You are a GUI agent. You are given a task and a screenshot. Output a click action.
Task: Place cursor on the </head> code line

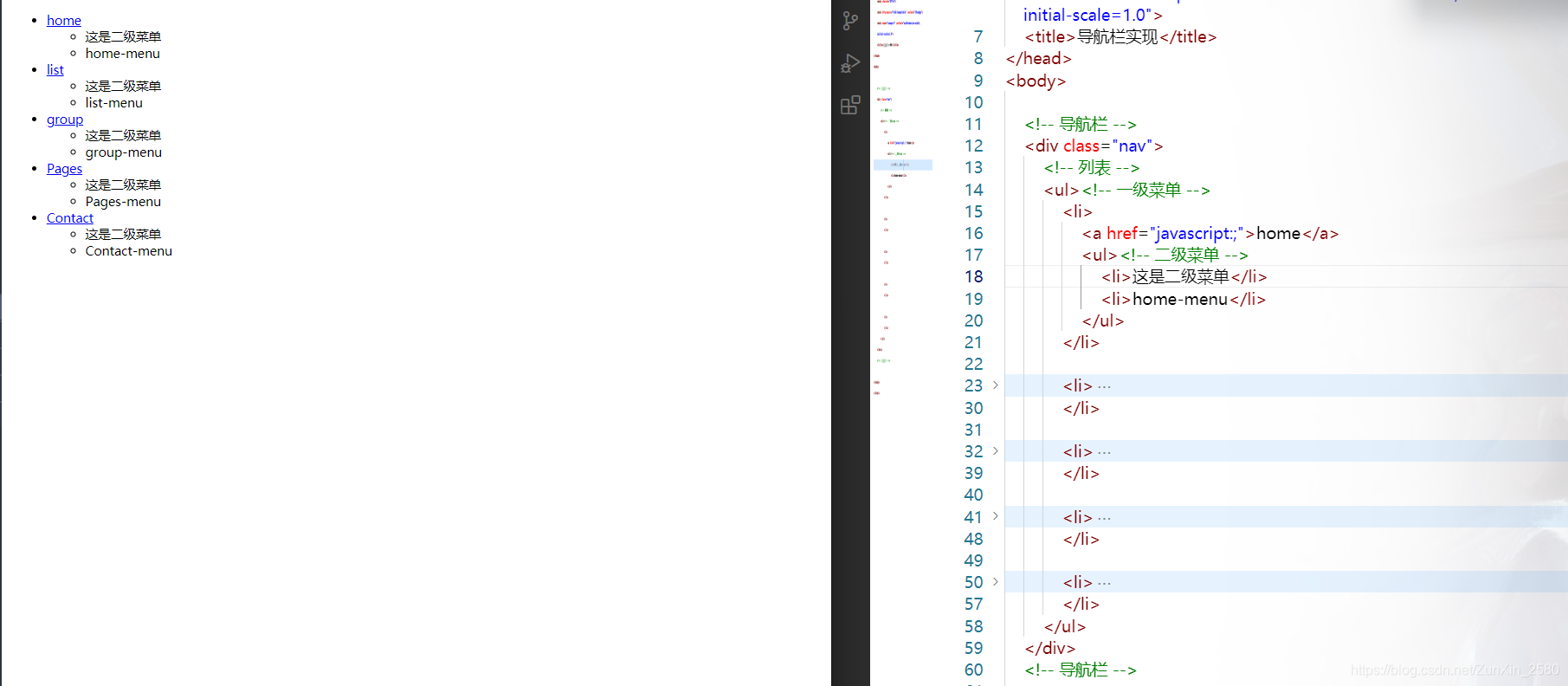pyautogui.click(x=1038, y=59)
